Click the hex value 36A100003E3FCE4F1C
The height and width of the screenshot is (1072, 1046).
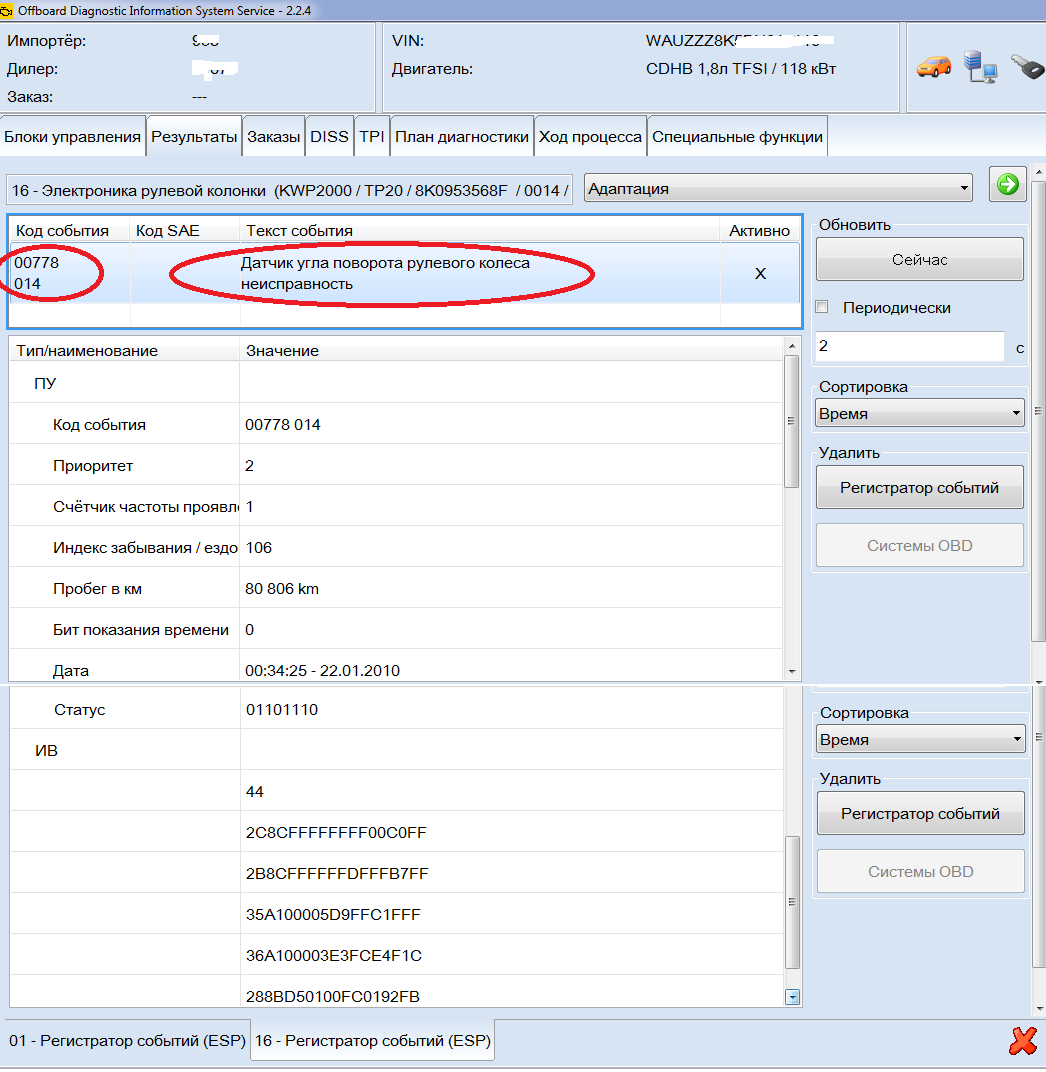point(334,956)
